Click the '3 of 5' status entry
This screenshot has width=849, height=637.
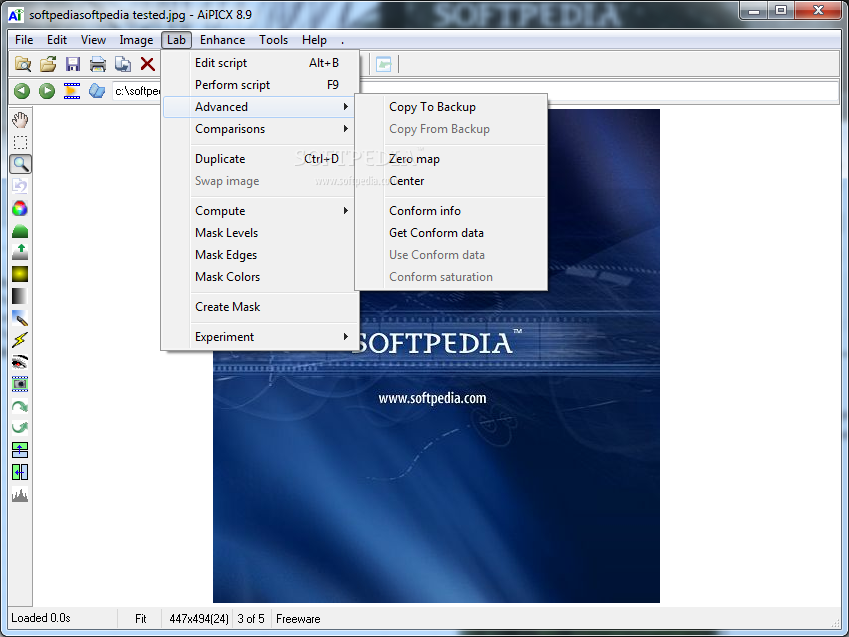point(251,619)
